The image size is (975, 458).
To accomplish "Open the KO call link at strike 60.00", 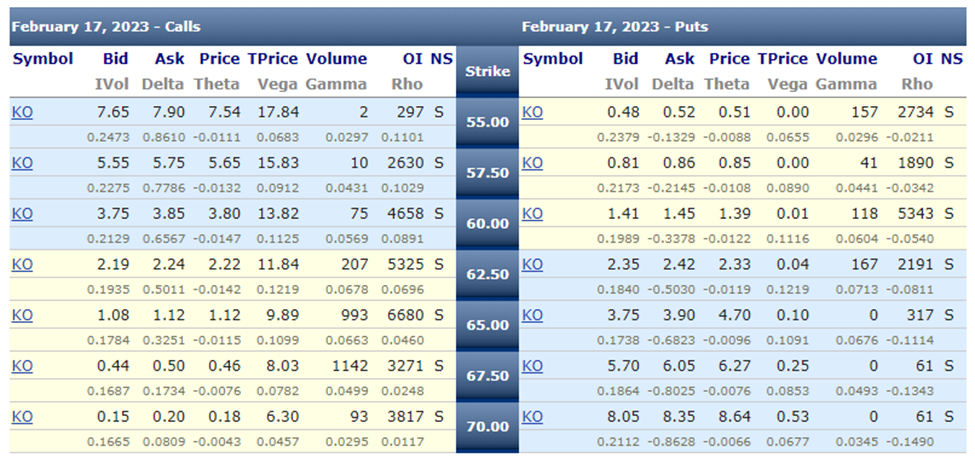I will pyautogui.click(x=22, y=214).
